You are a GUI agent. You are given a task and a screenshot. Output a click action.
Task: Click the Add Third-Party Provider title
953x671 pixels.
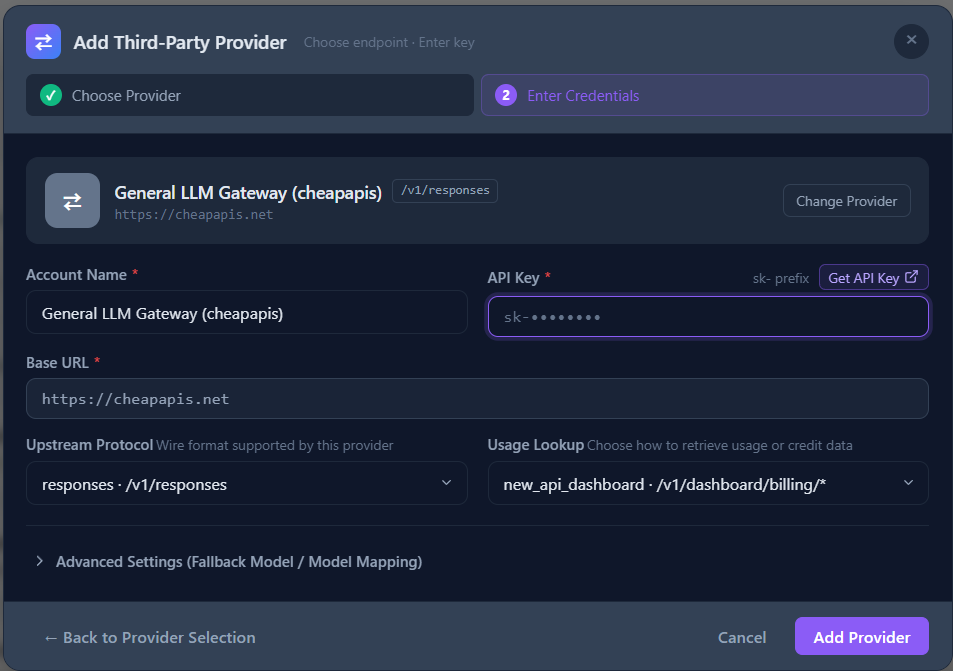click(180, 43)
